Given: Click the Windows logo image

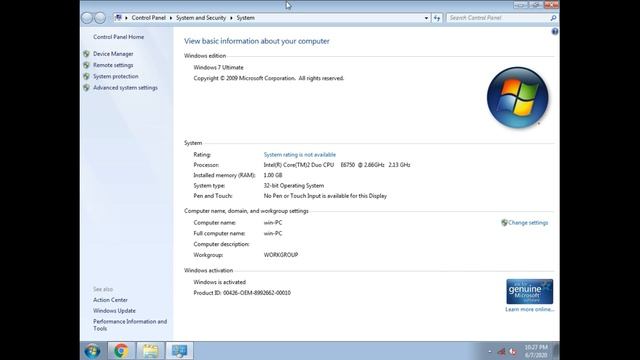Looking at the screenshot, I should 517,98.
